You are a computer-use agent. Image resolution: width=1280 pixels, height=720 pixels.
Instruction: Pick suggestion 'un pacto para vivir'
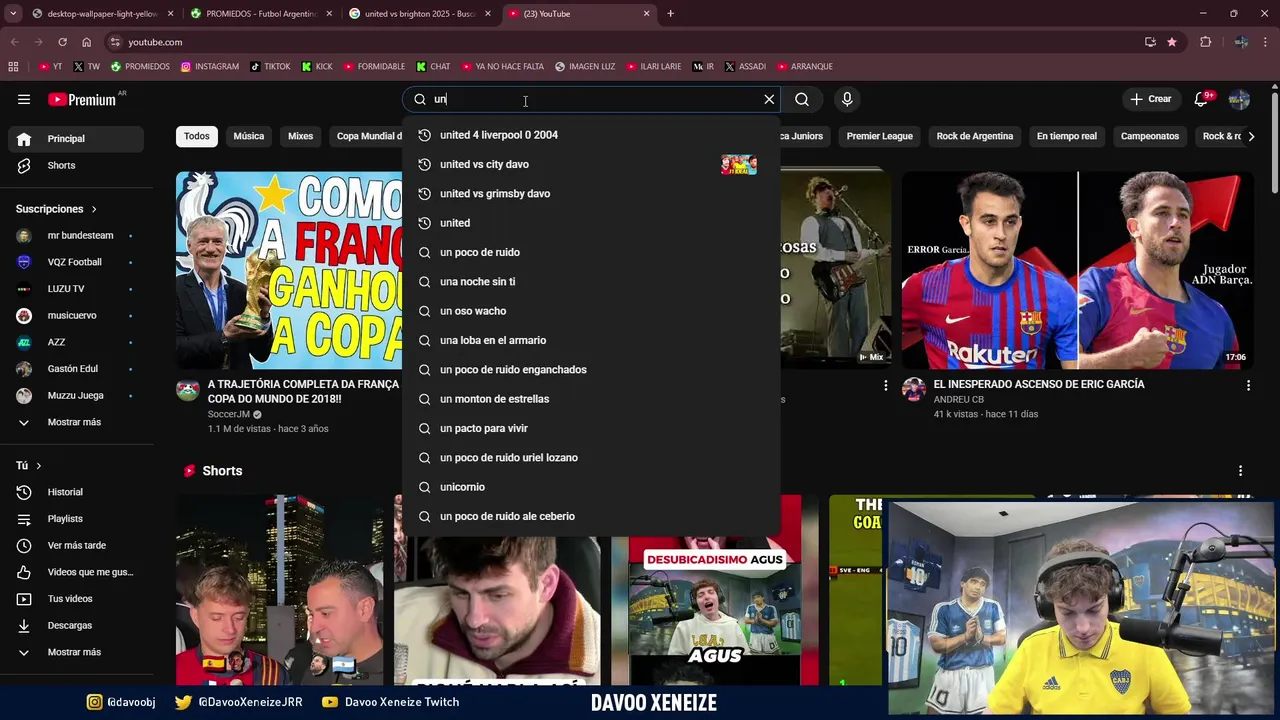click(591, 428)
